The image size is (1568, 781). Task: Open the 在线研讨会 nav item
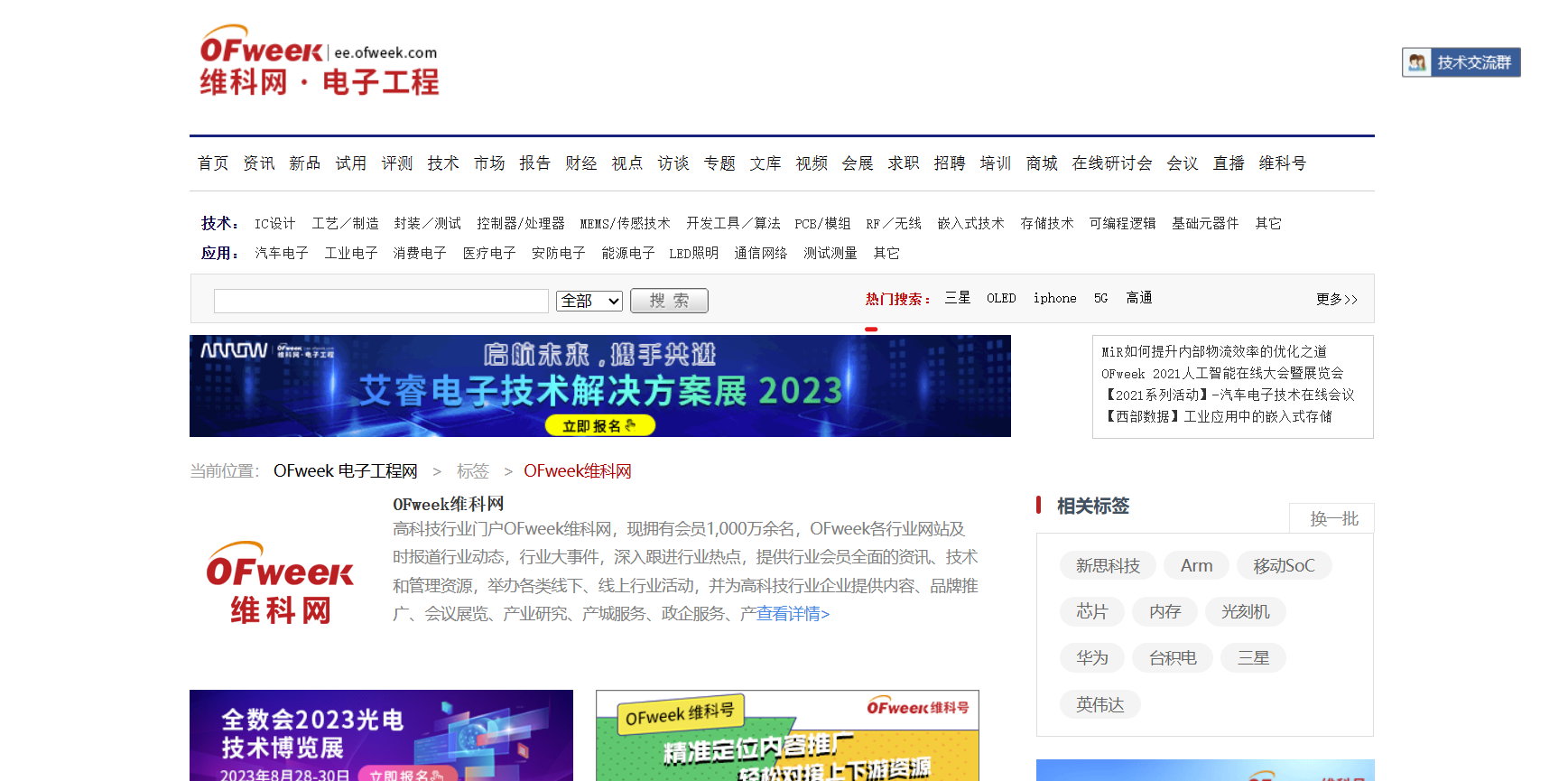click(x=1112, y=163)
